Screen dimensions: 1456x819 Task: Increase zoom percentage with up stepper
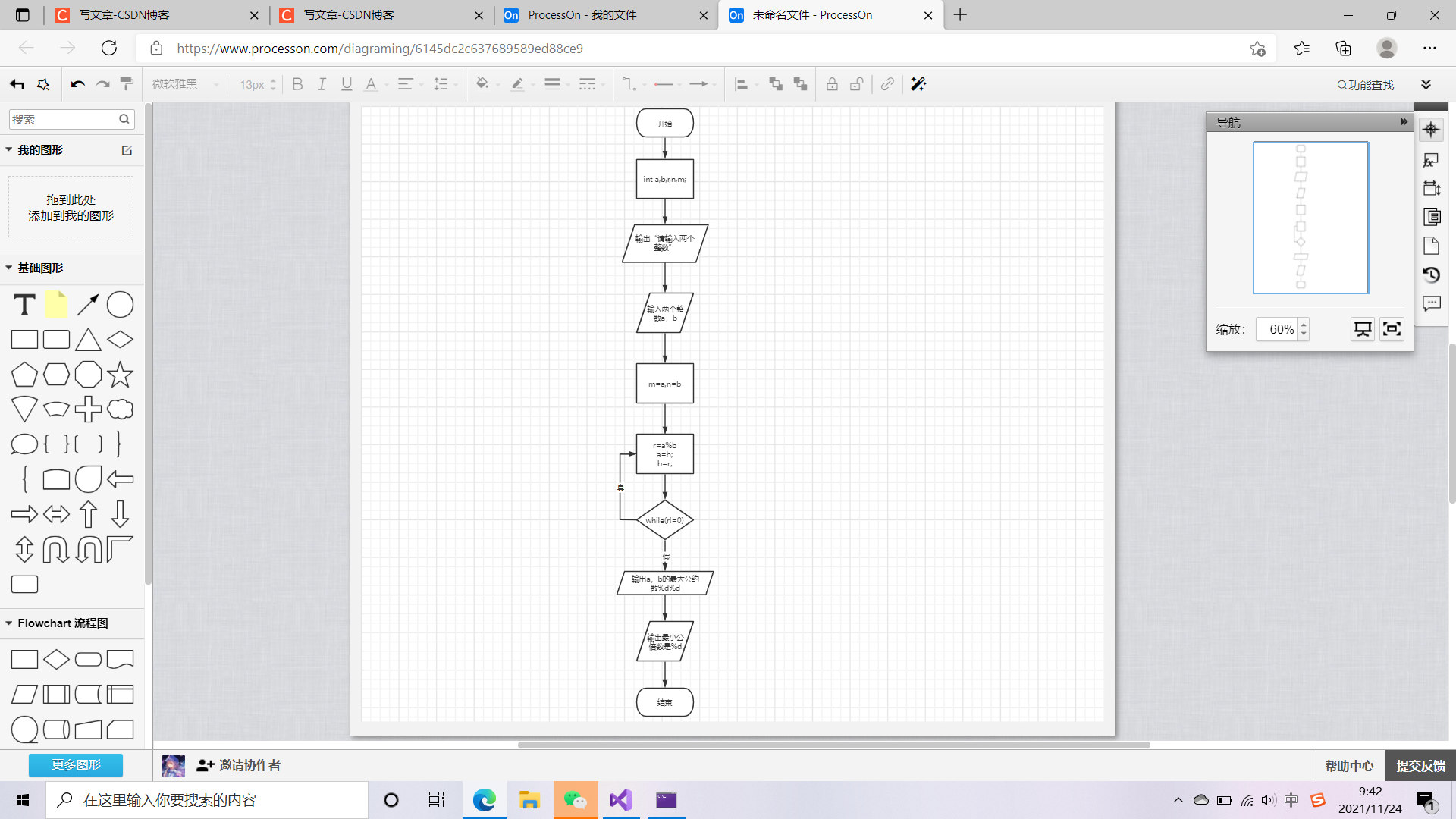(1304, 325)
